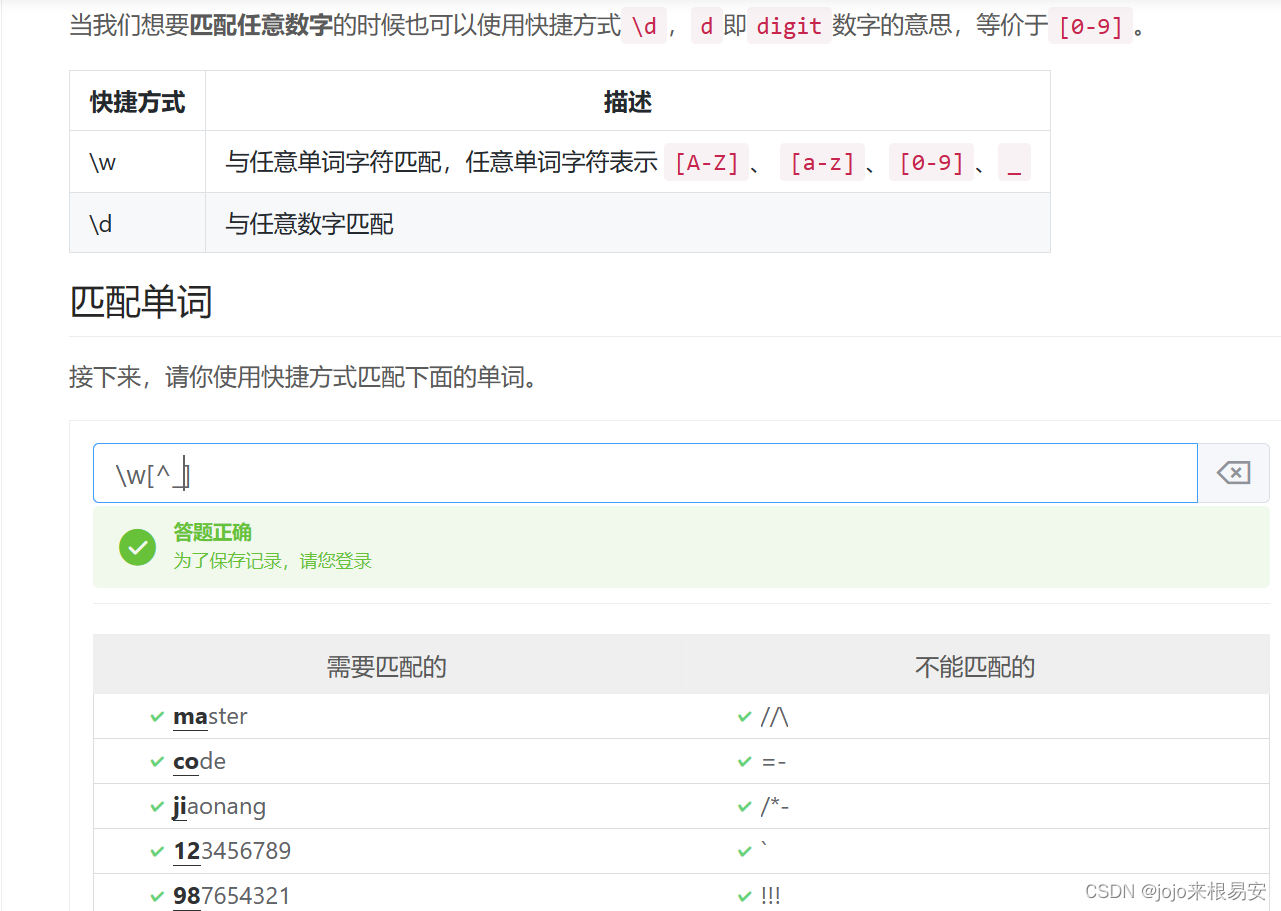Clear the regex input with backspace icon
1281x911 pixels.
pos(1233,473)
